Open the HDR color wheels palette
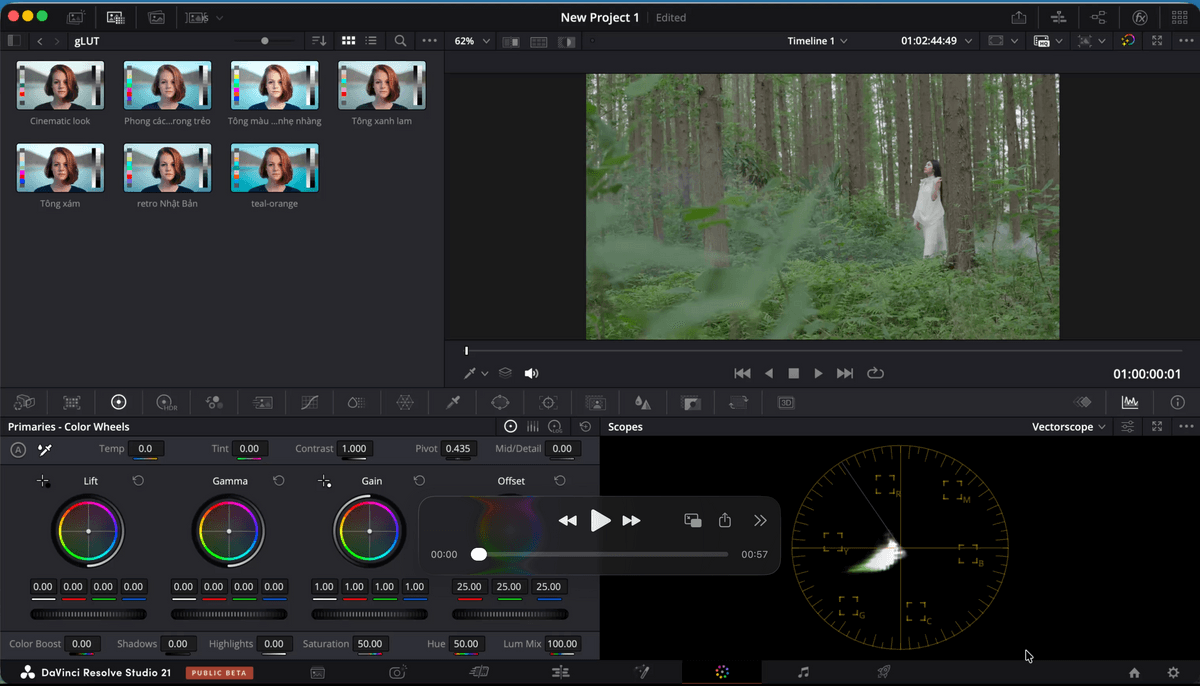Screen dimensions: 1200x686 [166, 402]
